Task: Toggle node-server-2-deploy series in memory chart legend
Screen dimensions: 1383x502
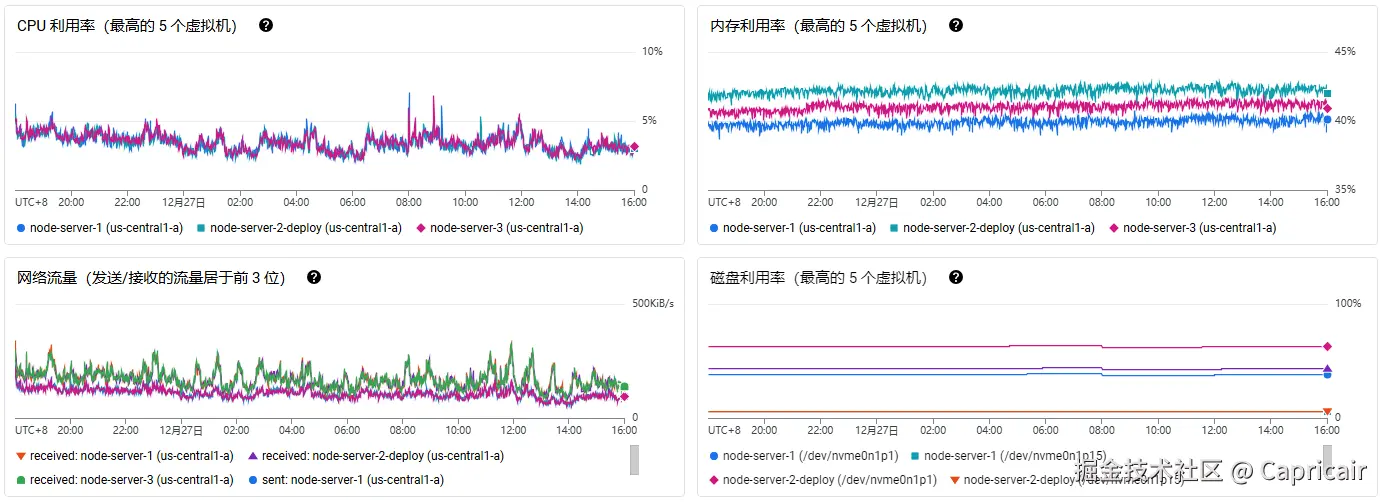Action: pos(992,228)
